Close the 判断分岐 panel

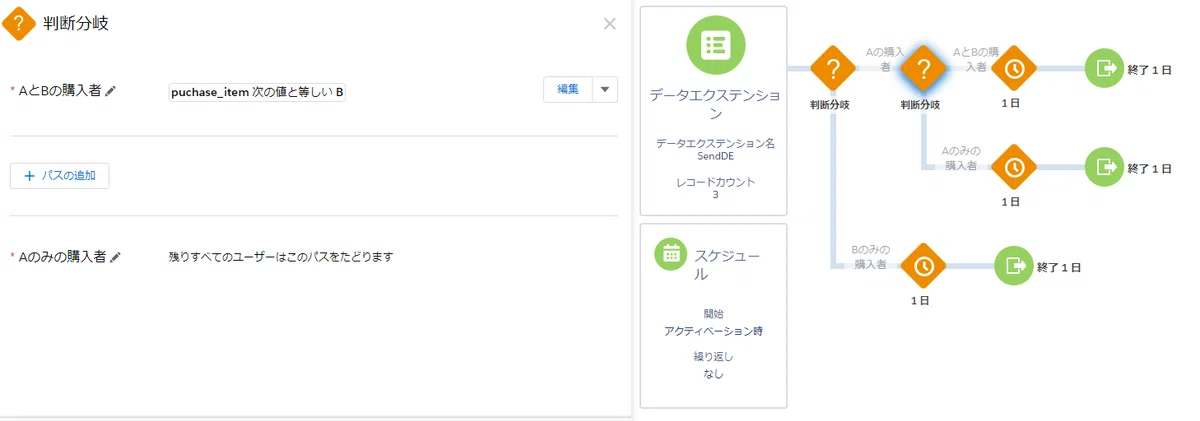click(609, 23)
